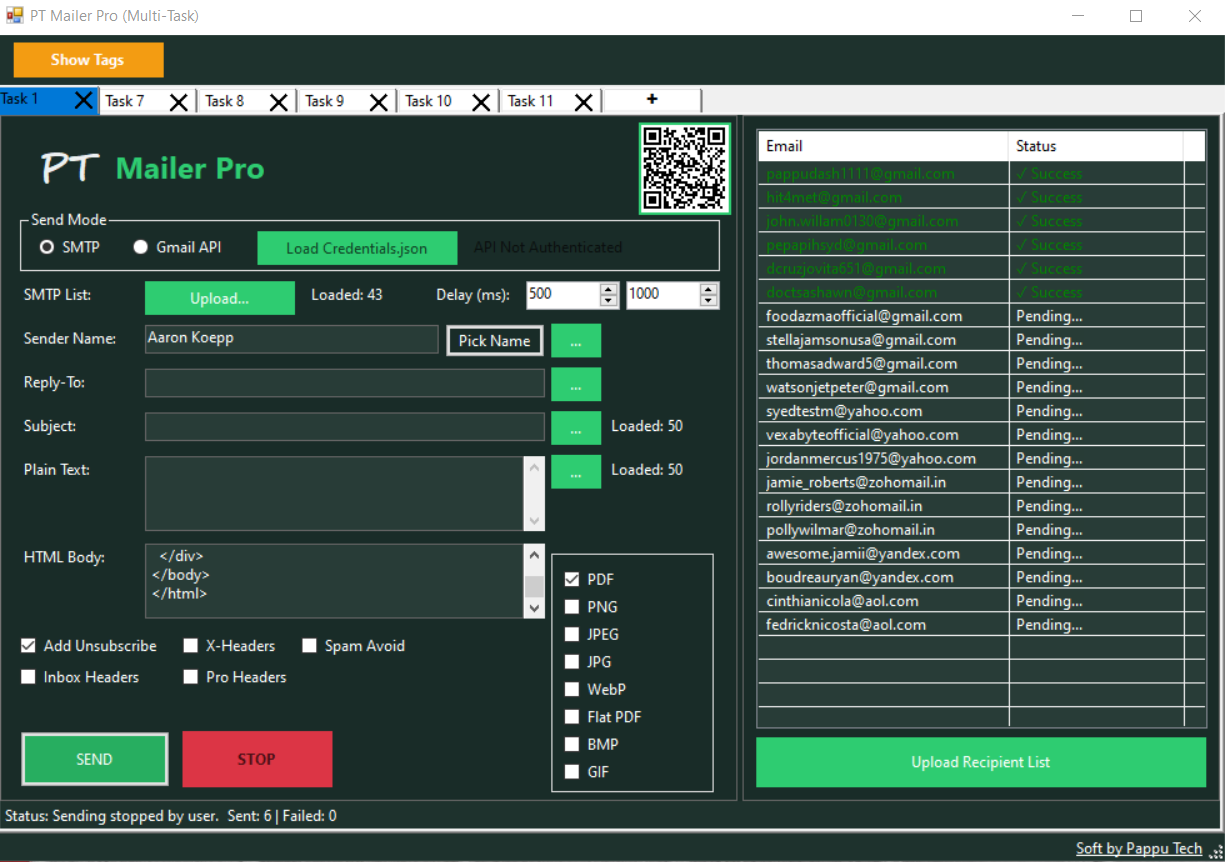1225x862 pixels.
Task: Click the PT Mailer Pro title bar icon
Action: click(17, 15)
